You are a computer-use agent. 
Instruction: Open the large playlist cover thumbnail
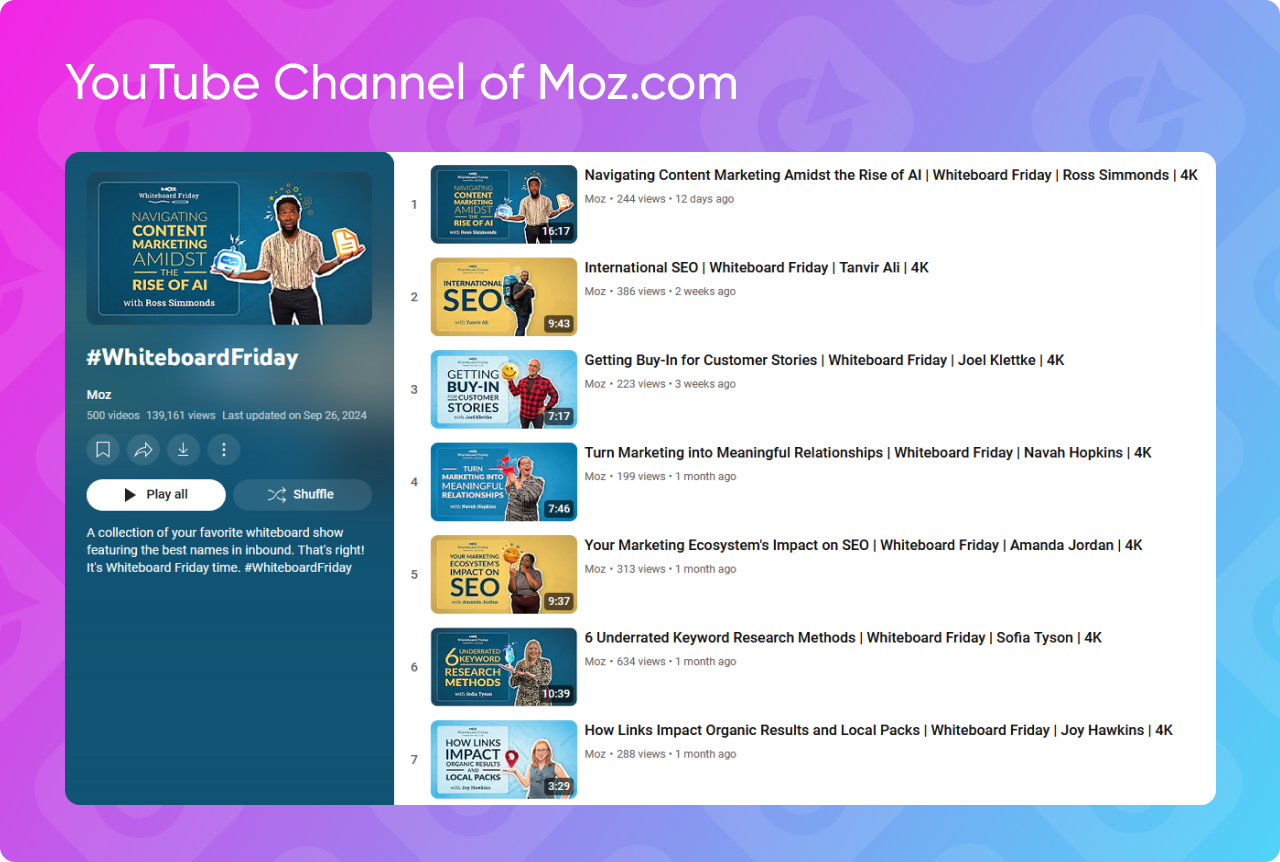(x=229, y=248)
